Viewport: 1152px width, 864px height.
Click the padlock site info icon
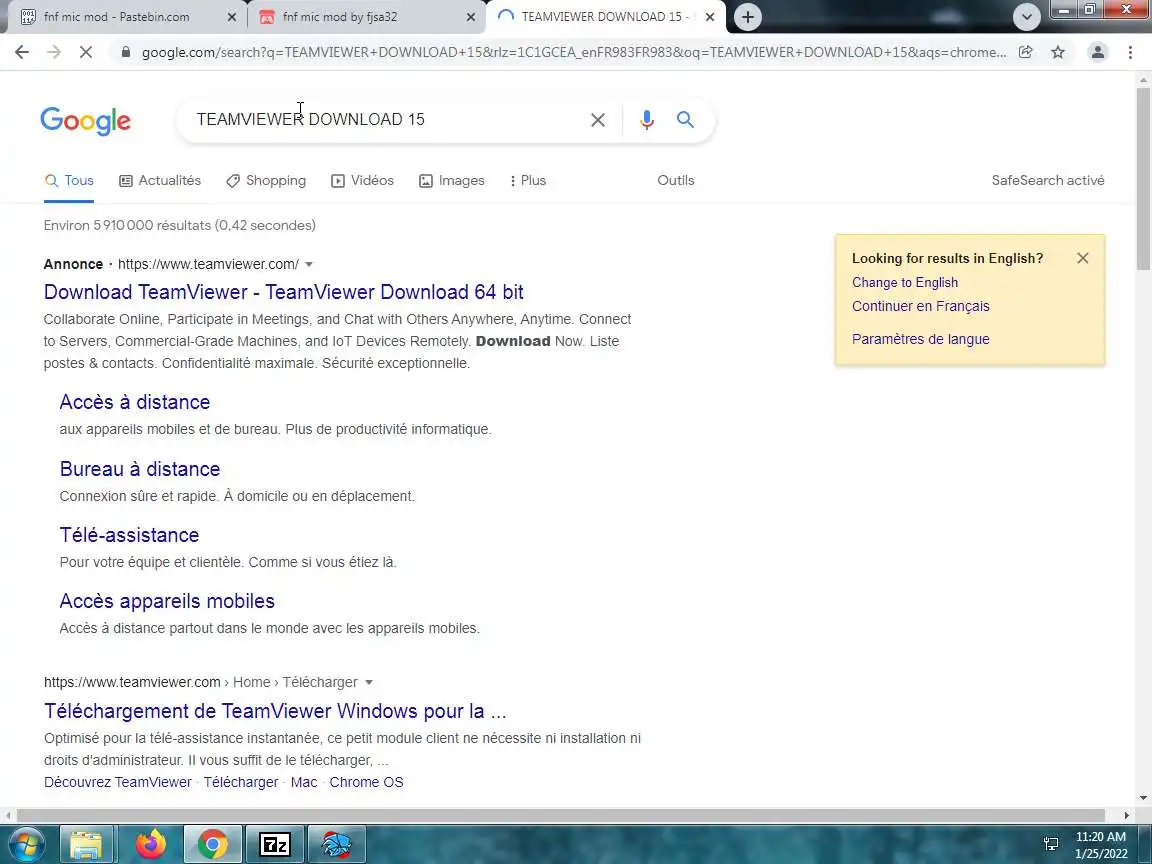(126, 52)
